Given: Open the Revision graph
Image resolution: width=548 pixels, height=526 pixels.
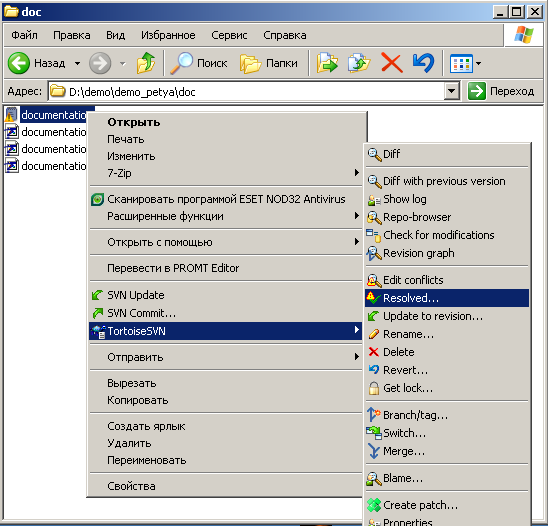Looking at the screenshot, I should click(x=447, y=253).
